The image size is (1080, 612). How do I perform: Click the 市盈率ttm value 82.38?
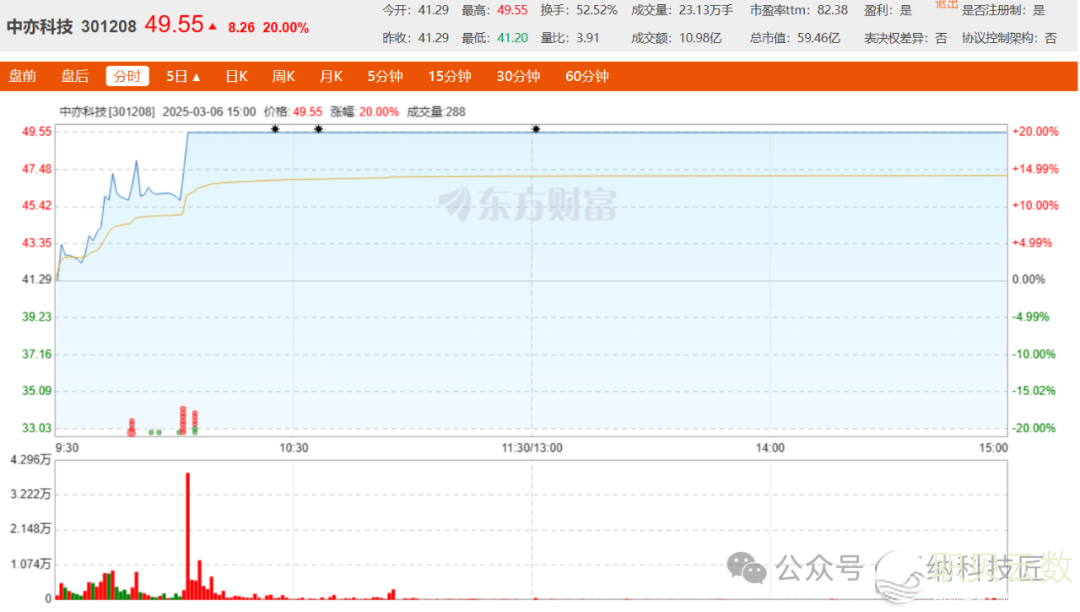point(832,10)
